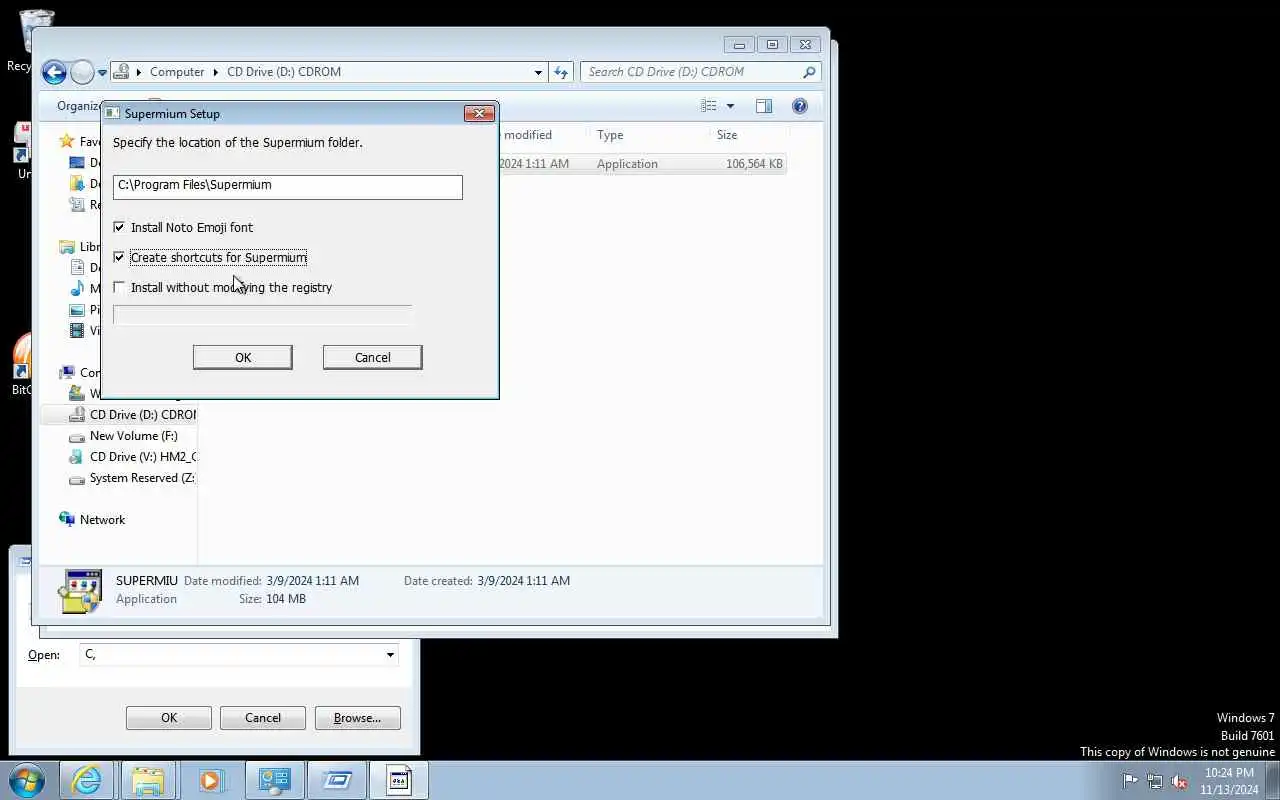Image resolution: width=1280 pixels, height=800 pixels.
Task: Open the network tray icon
Action: [x=1155, y=781]
